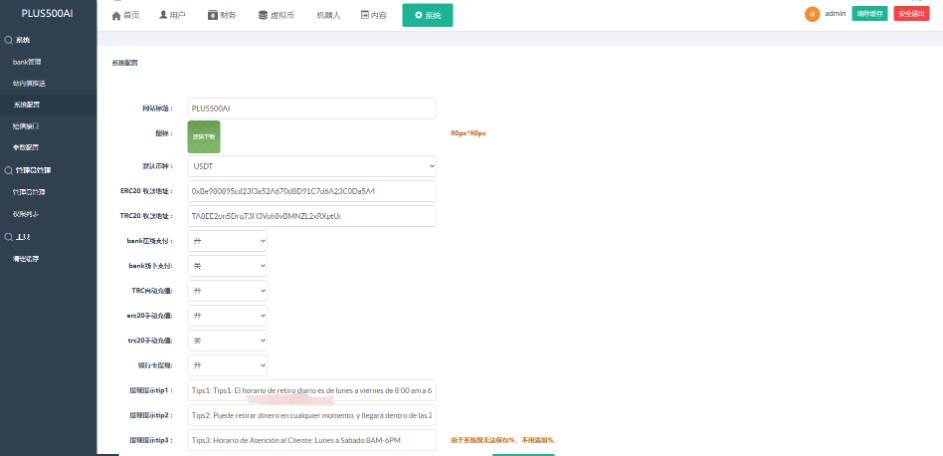This screenshot has width=943, height=456.
Task: Open the TRC自动充值 dropdown
Action: pyautogui.click(x=227, y=291)
